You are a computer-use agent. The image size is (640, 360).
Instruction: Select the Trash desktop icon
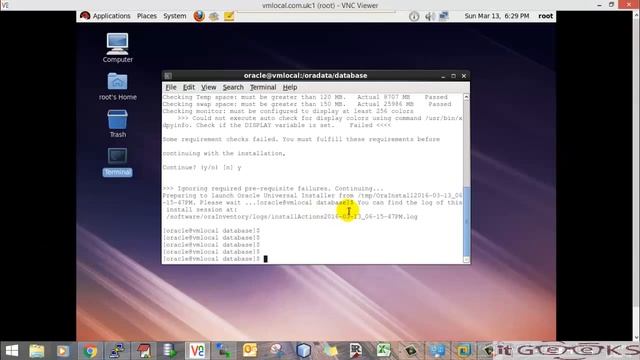pos(118,123)
